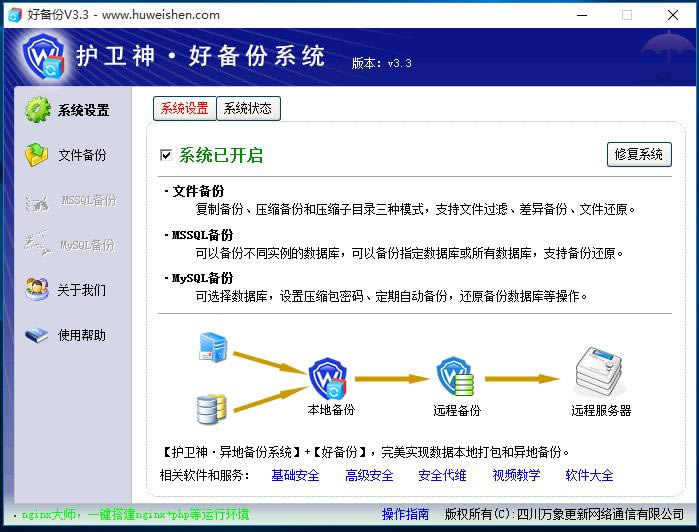Click the 相关软件和服务 label
Screen dimensions: 699x532
[204, 475]
